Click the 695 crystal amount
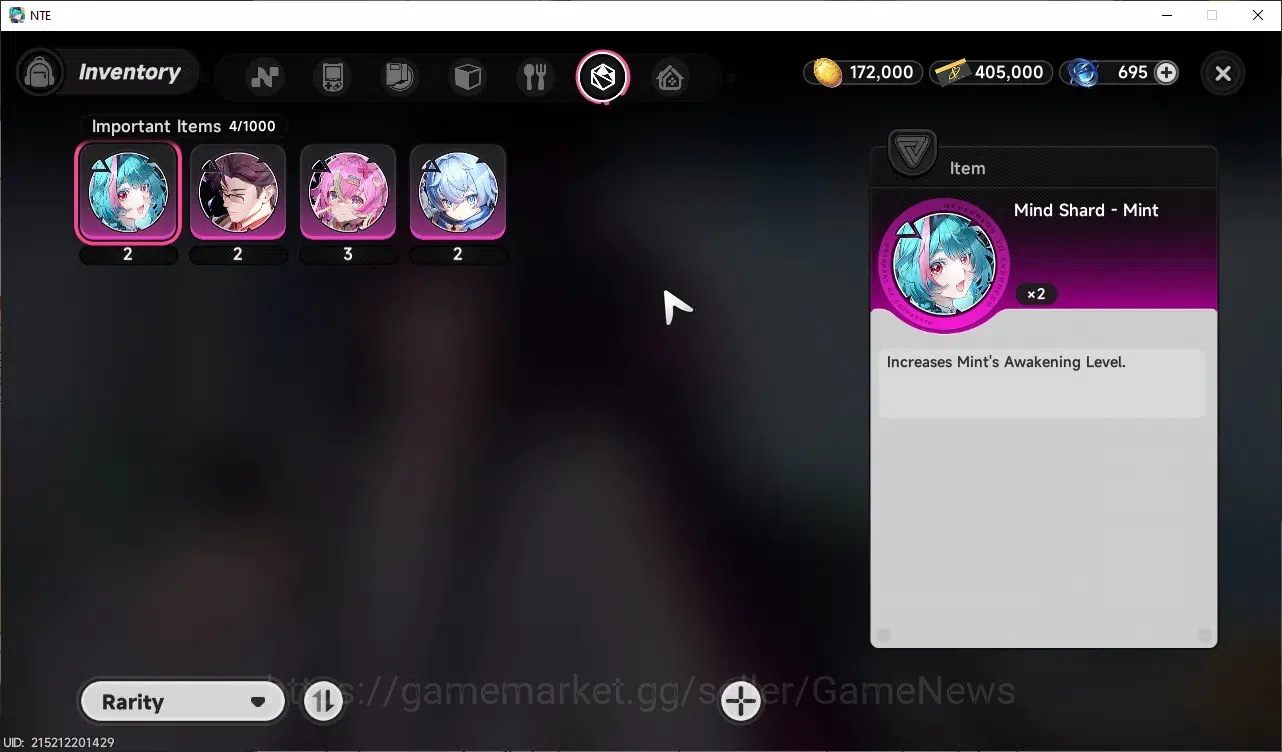 tap(1132, 72)
